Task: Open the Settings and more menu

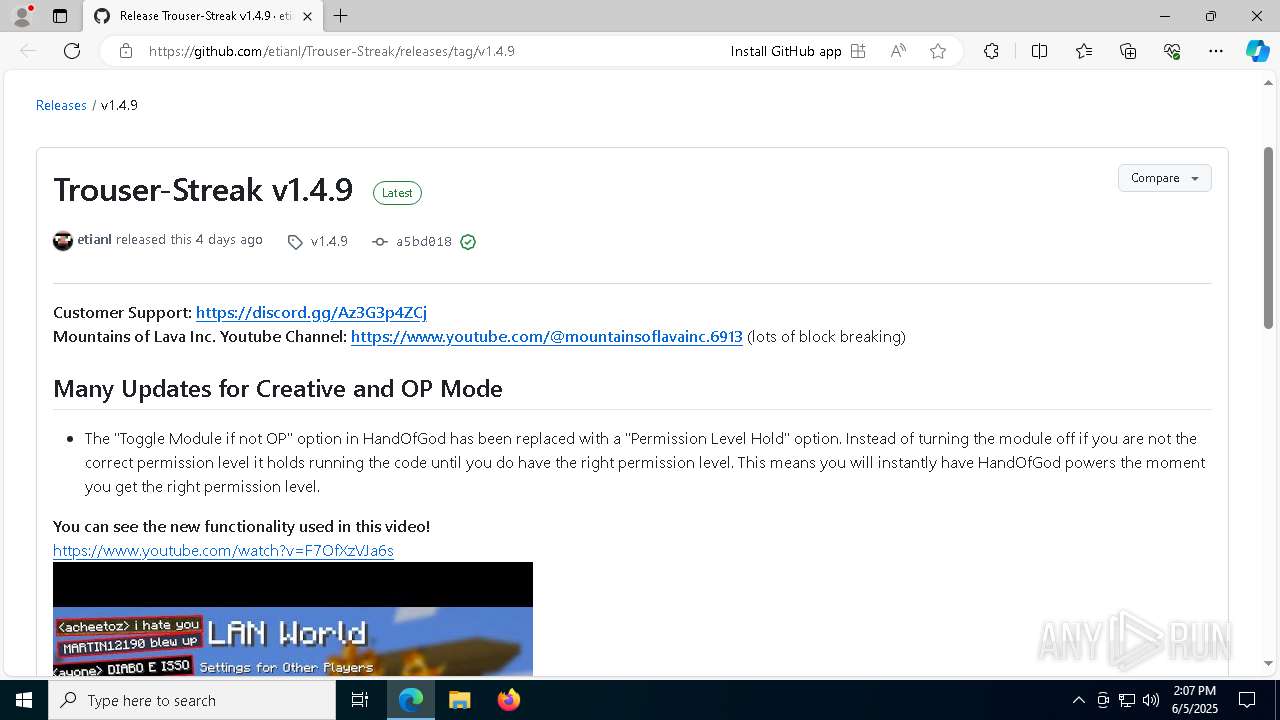Action: click(1216, 51)
